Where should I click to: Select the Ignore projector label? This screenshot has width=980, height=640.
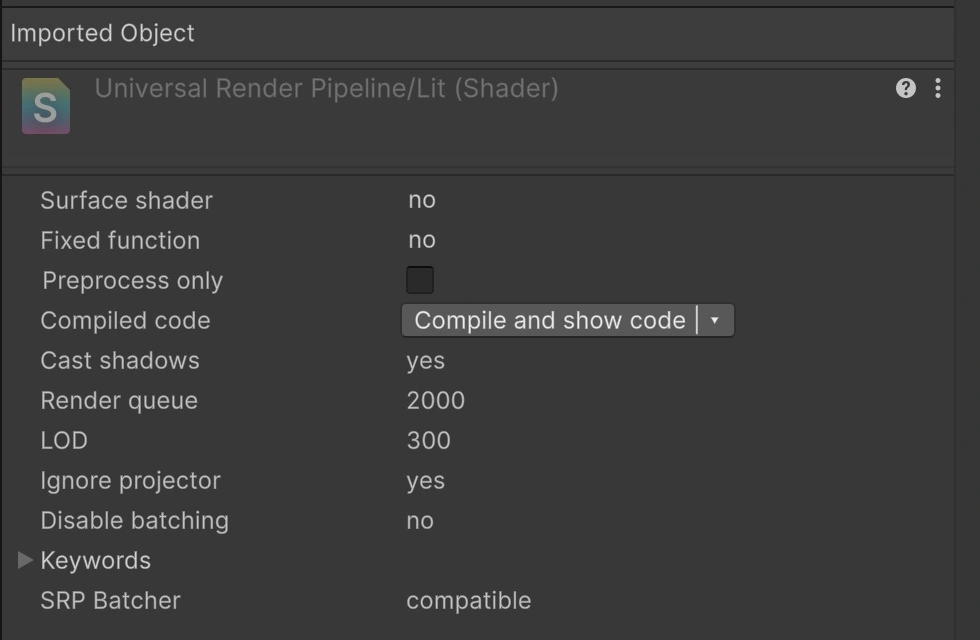(x=130, y=481)
